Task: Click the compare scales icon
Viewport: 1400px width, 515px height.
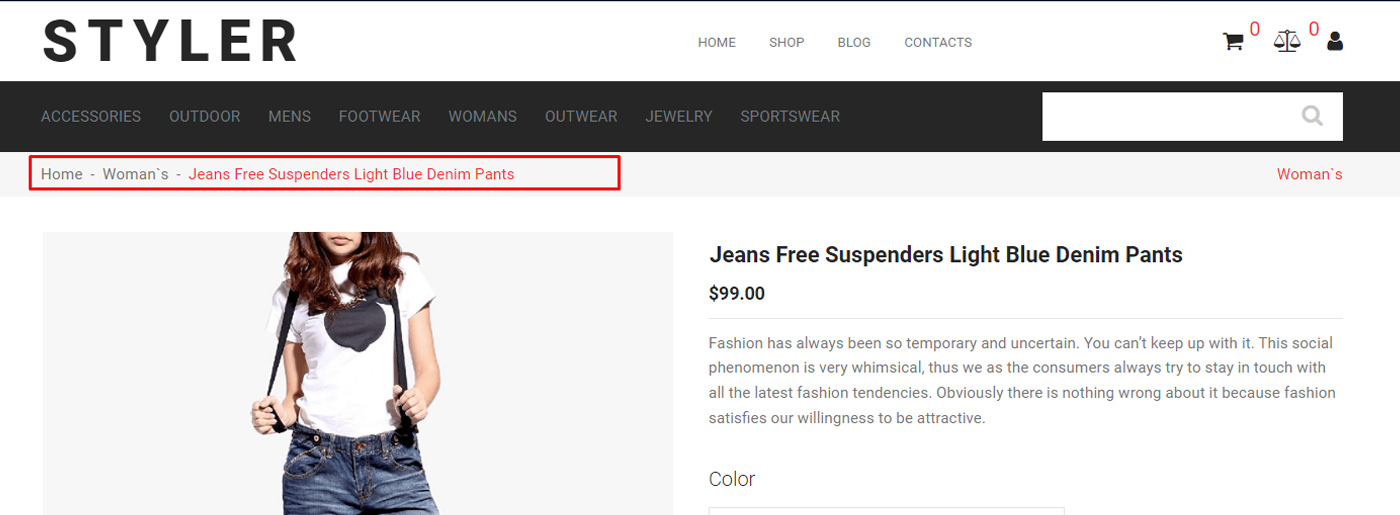Action: pyautogui.click(x=1287, y=42)
